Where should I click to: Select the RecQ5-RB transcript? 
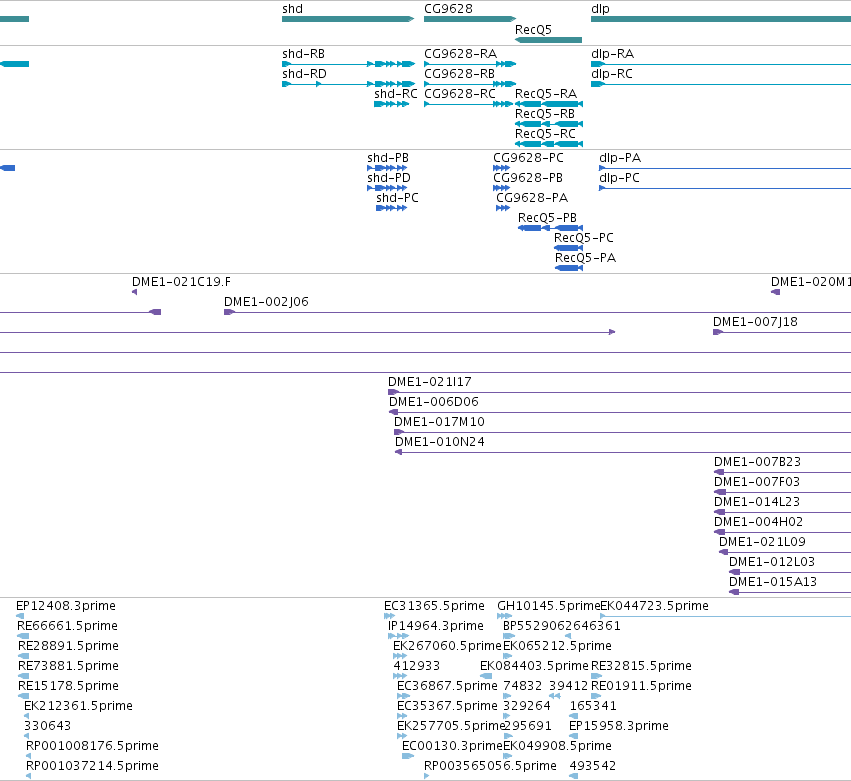coord(549,124)
